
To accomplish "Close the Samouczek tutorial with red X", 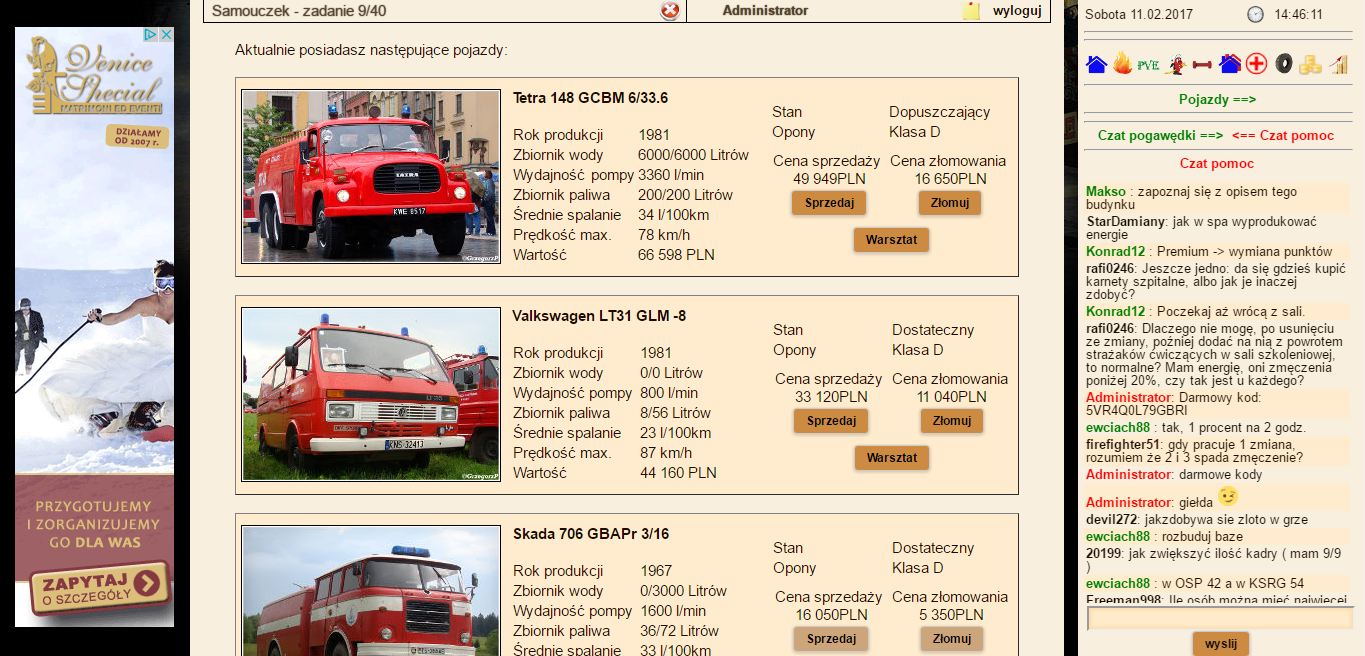I will [670, 11].
